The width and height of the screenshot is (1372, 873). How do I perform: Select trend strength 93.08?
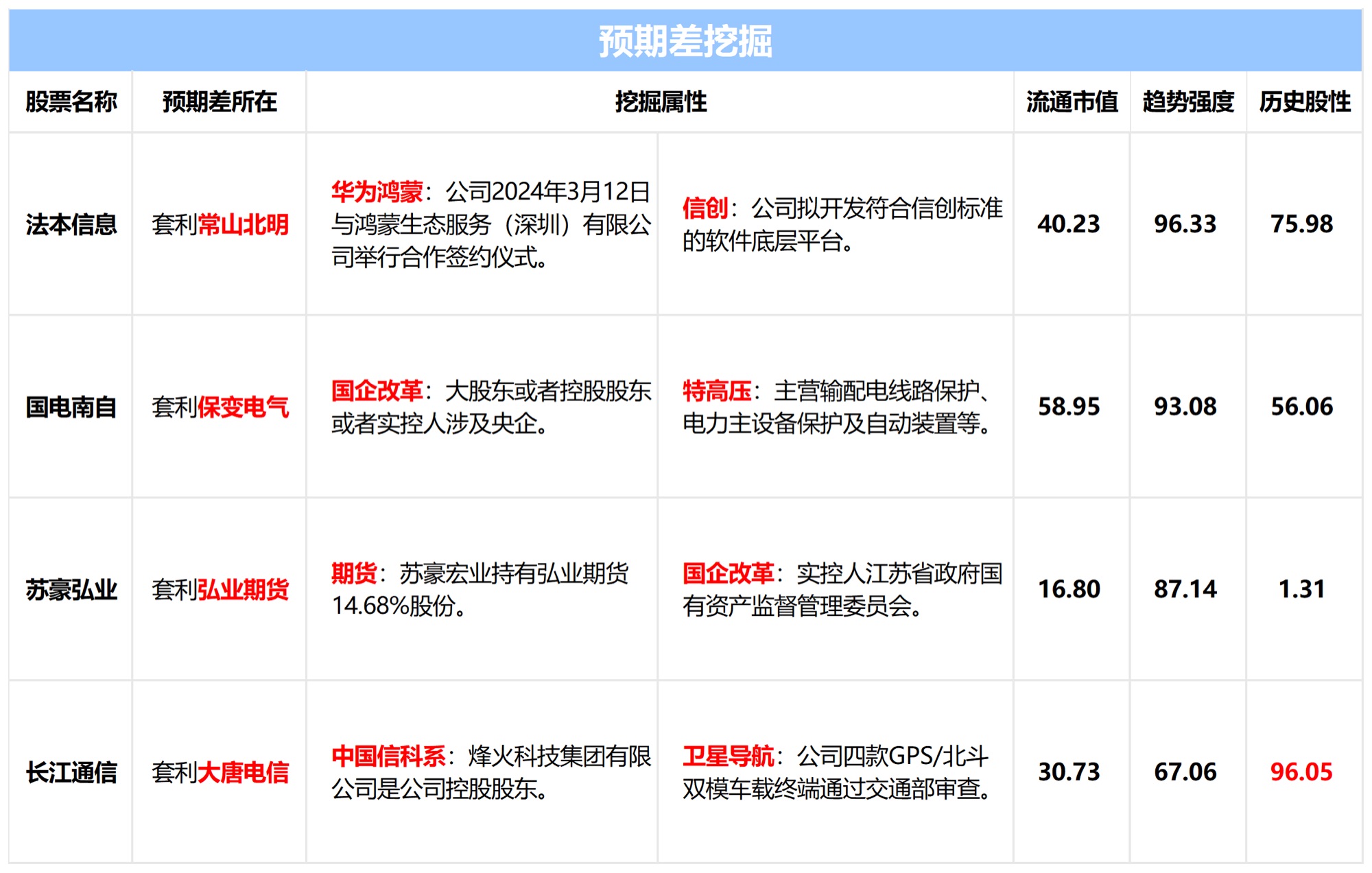pos(1185,407)
